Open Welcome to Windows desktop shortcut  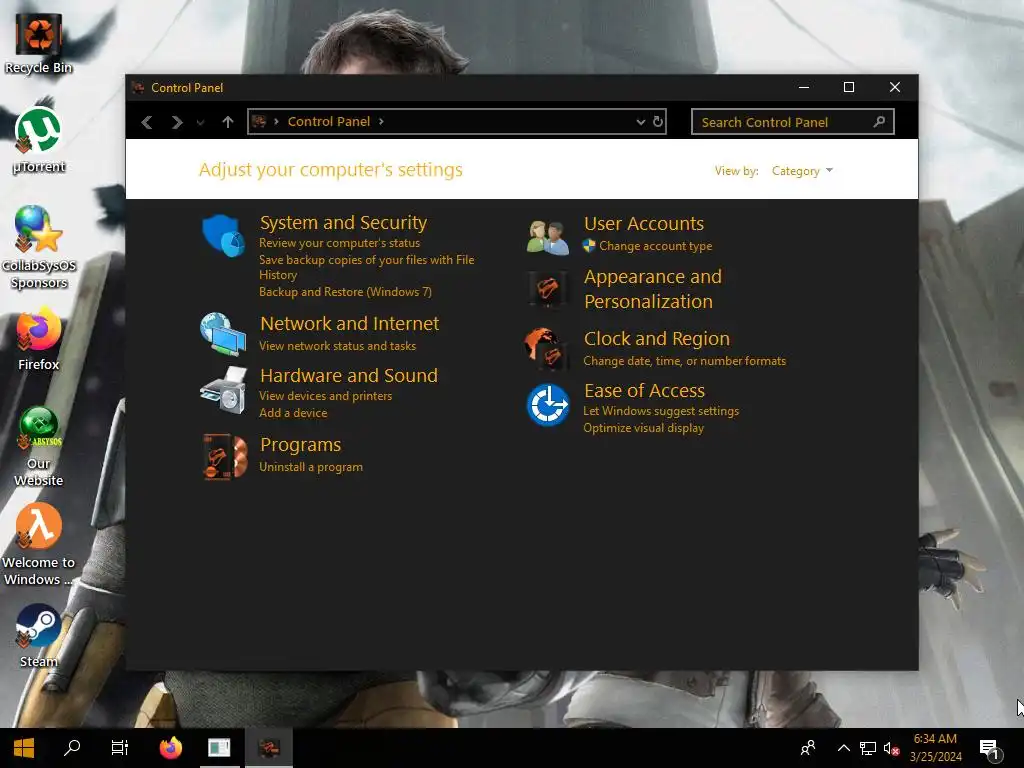click(39, 545)
